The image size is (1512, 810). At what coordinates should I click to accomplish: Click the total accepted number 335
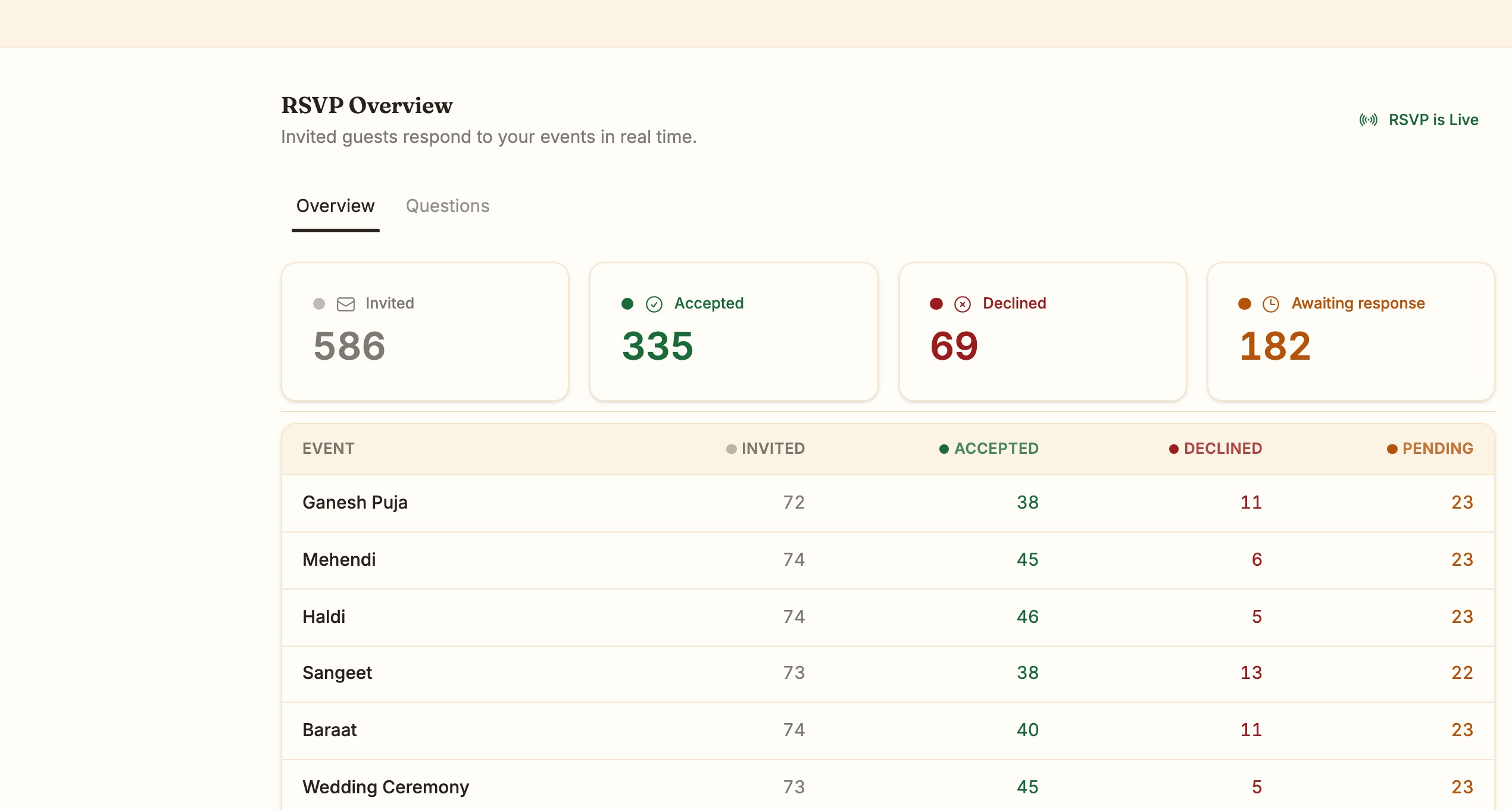pyautogui.click(x=658, y=346)
